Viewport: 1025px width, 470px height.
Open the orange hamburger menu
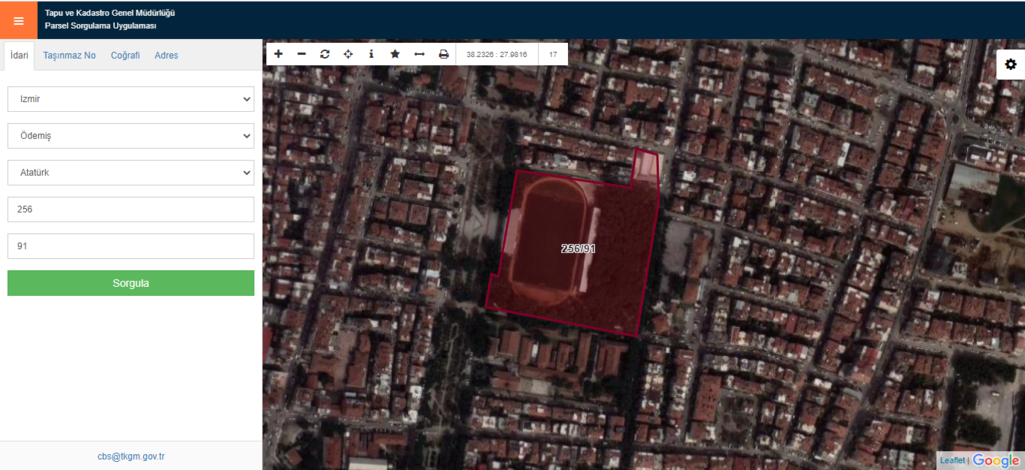click(18, 20)
